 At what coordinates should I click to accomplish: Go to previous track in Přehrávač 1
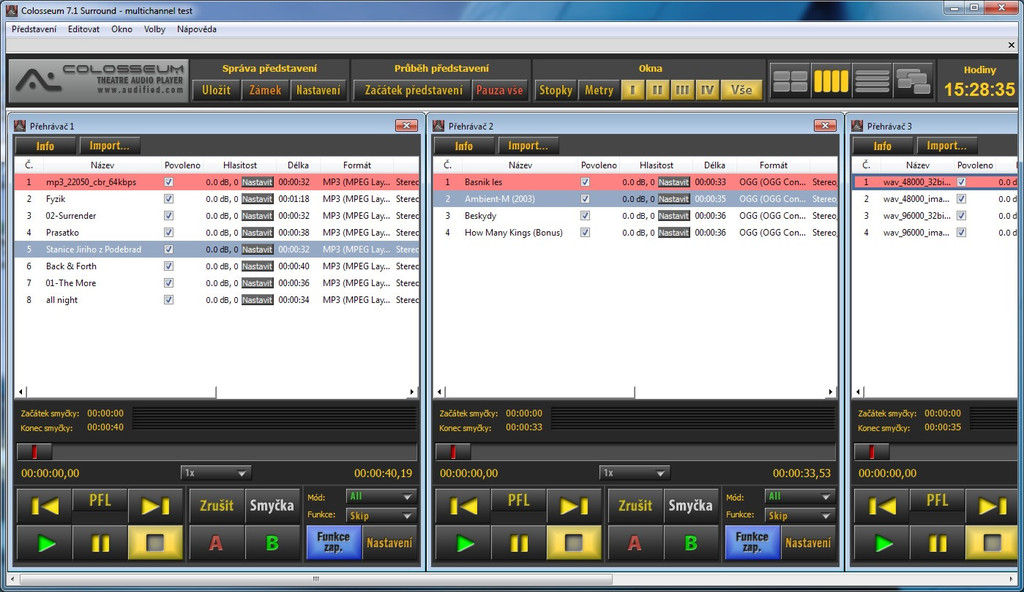[45, 506]
